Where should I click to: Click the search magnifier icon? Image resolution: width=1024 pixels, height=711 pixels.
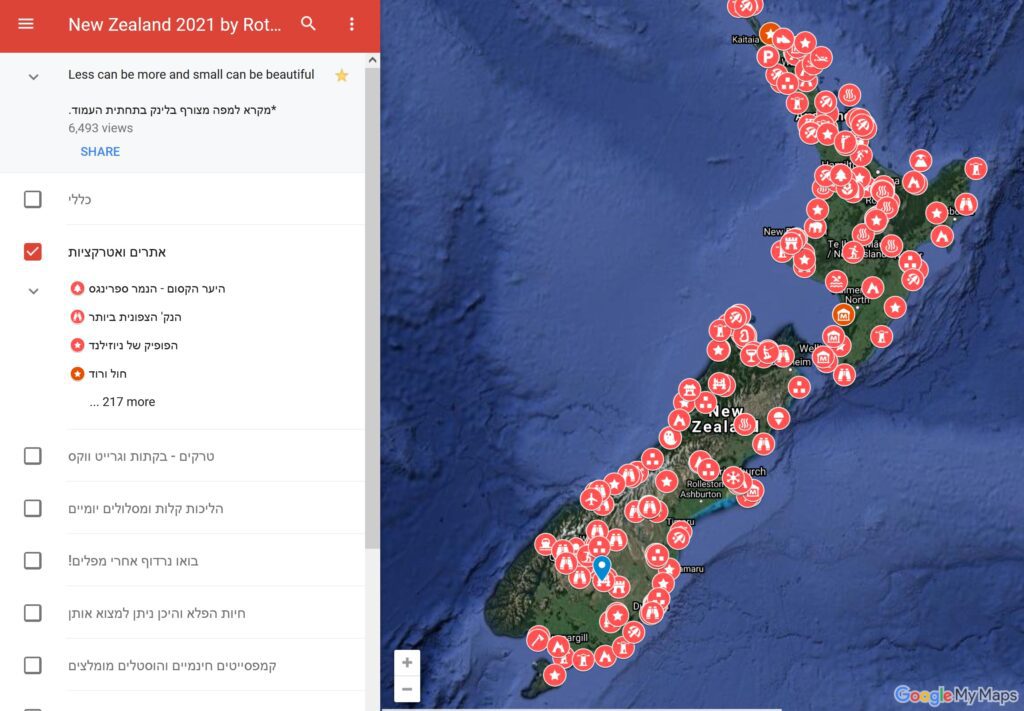point(308,24)
